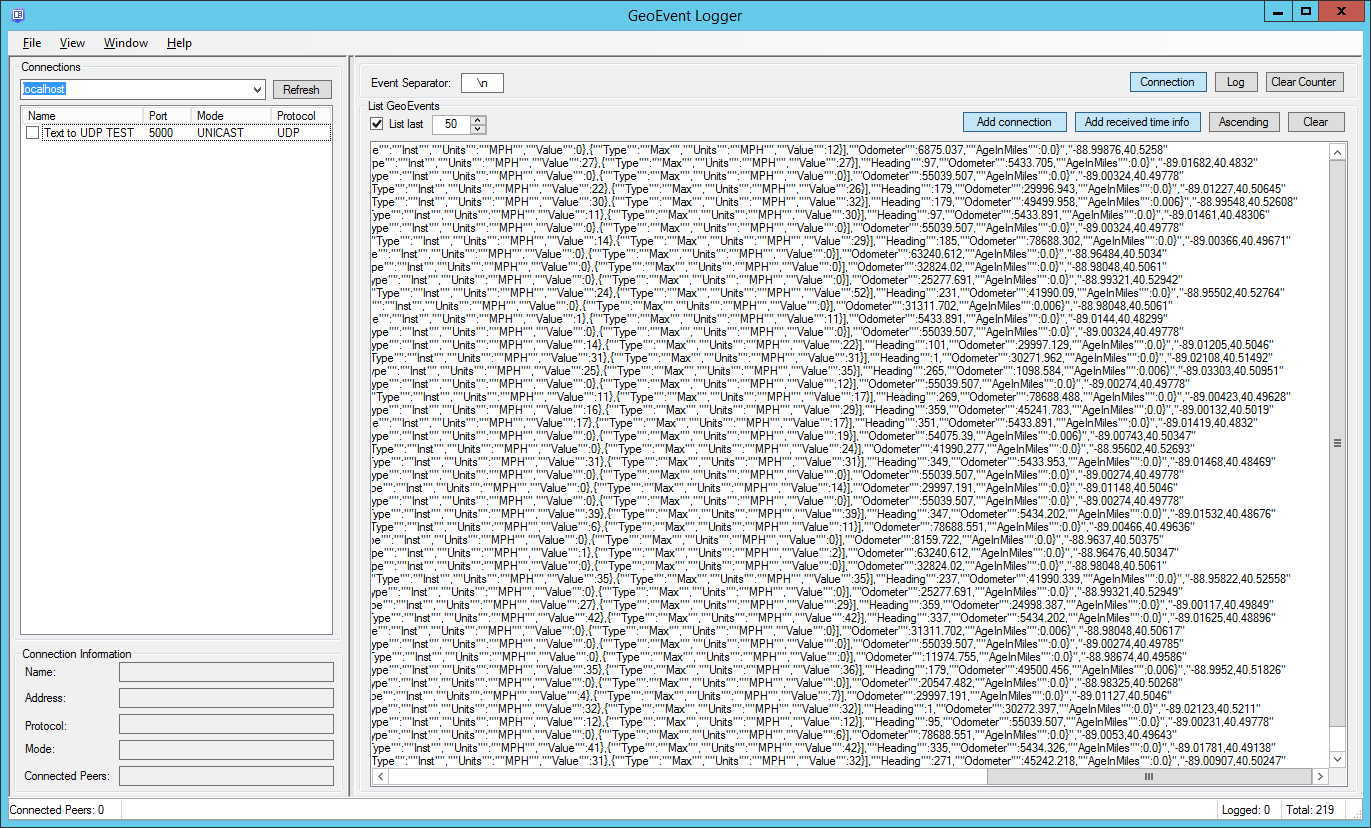Open the Help menu
The height and width of the screenshot is (828, 1371).
point(179,43)
